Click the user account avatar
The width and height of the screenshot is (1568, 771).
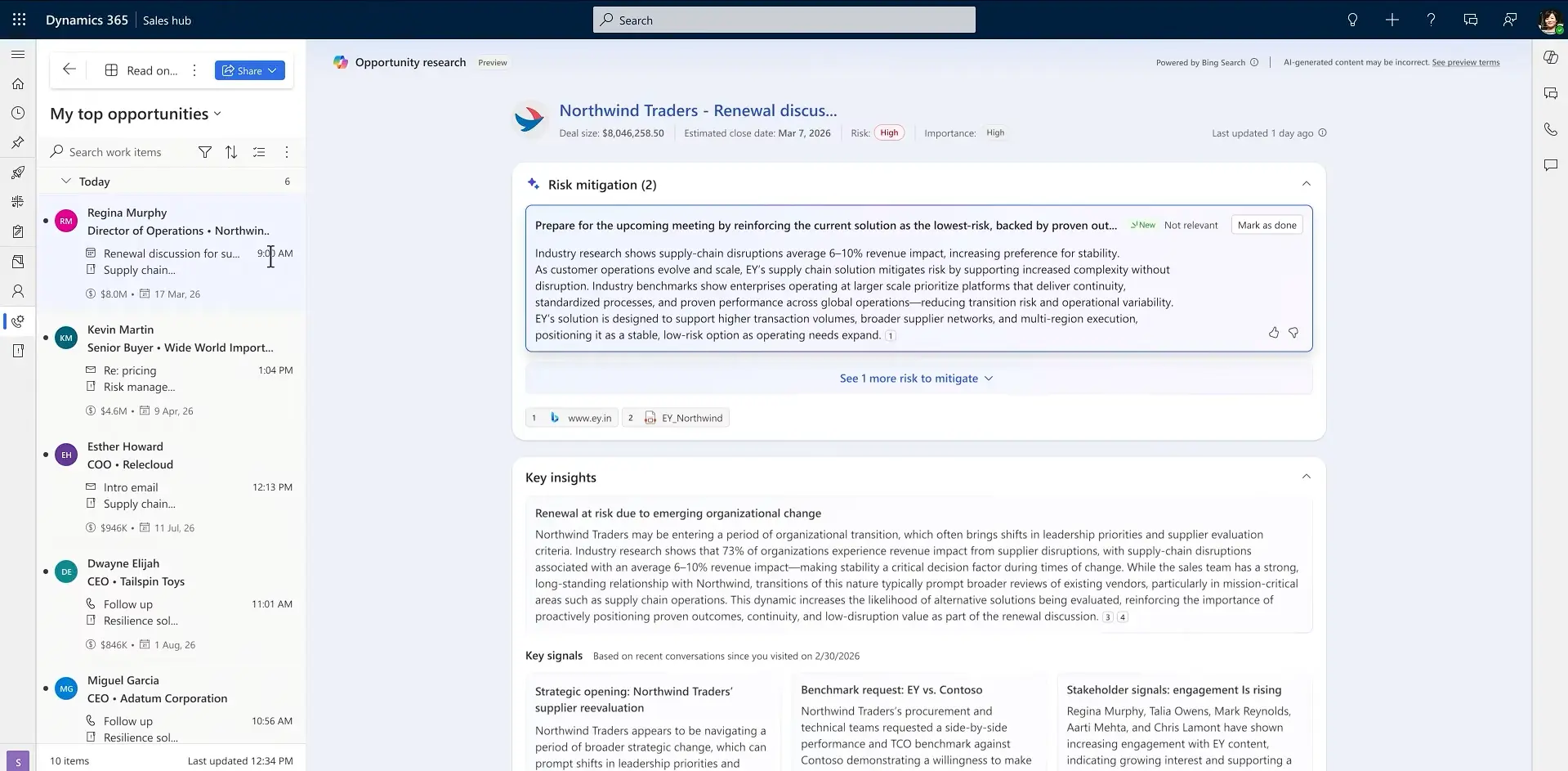pos(1549,20)
